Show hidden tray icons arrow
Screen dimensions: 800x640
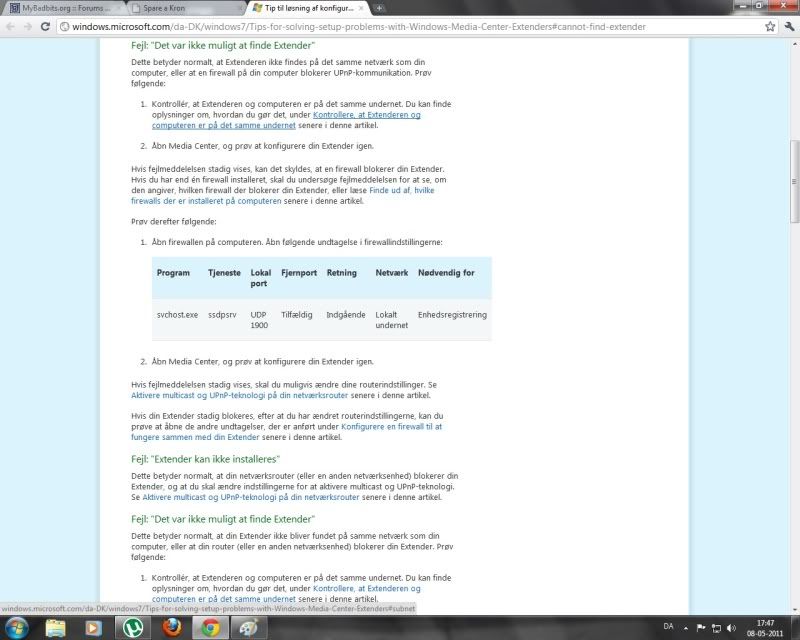click(x=686, y=628)
